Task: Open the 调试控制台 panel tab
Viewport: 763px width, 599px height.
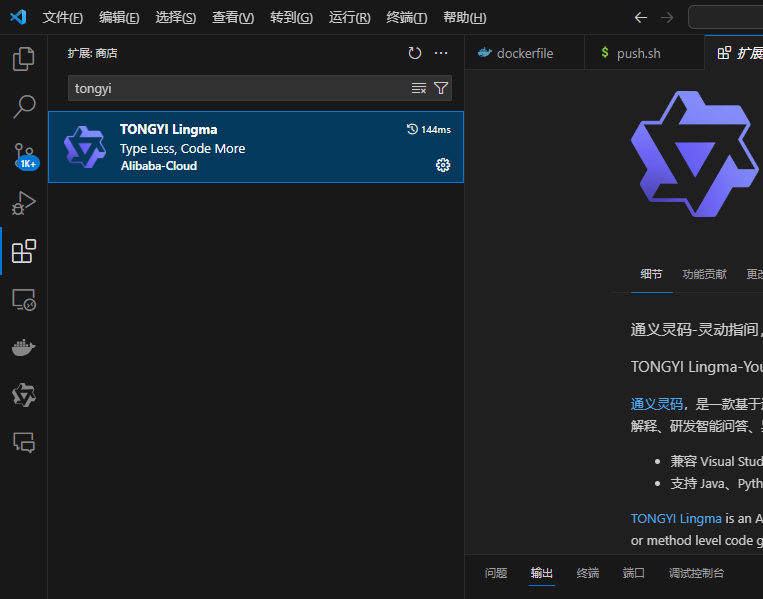Action: pos(696,573)
